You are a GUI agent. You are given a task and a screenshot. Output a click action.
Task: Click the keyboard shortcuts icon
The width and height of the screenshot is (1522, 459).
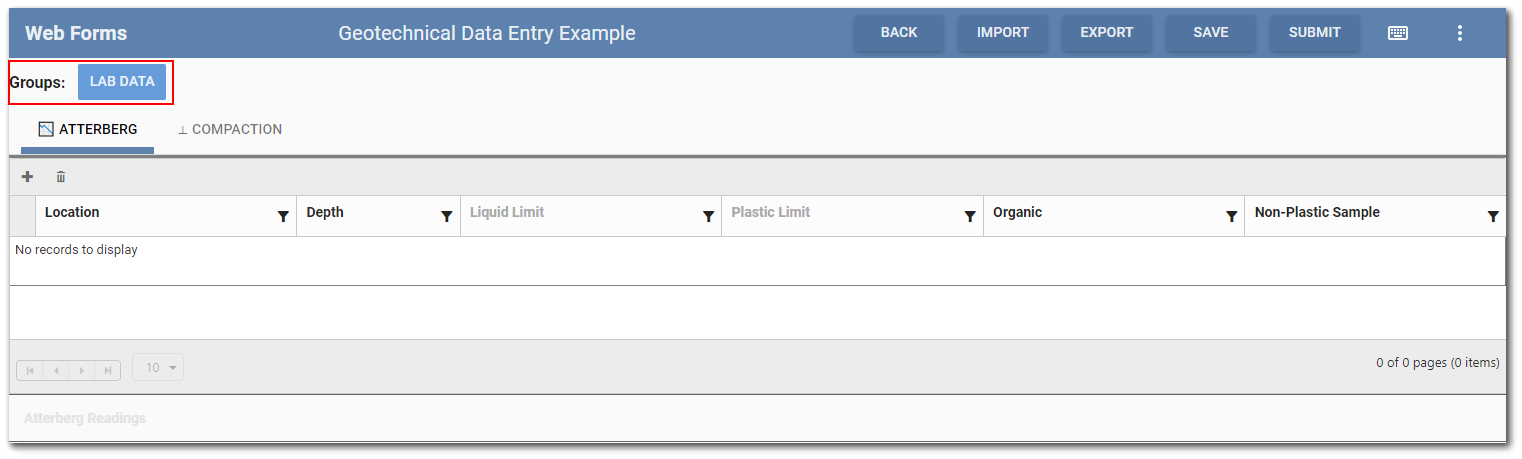[1398, 33]
